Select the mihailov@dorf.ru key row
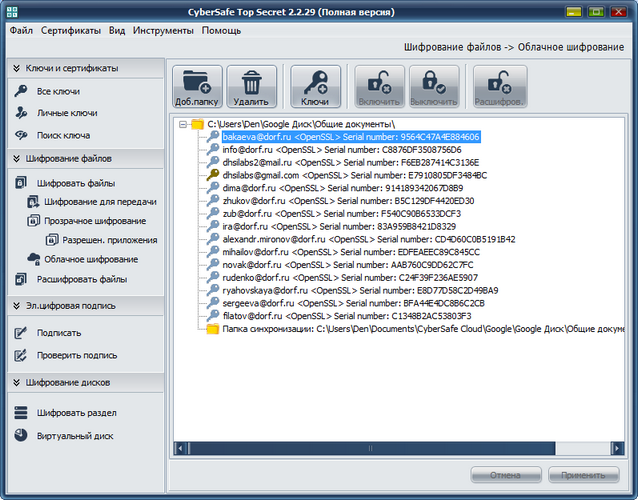 [x=351, y=252]
